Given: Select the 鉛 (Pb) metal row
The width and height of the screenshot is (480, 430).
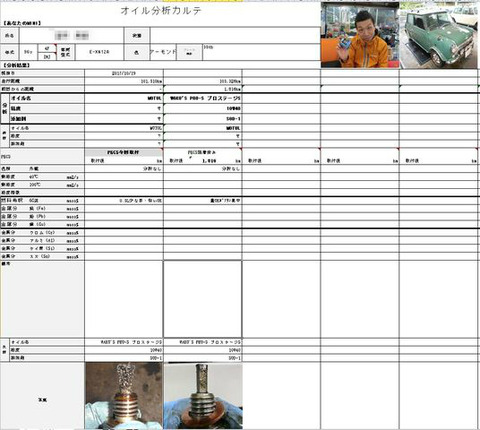Looking at the screenshot, I should [x=42, y=217].
